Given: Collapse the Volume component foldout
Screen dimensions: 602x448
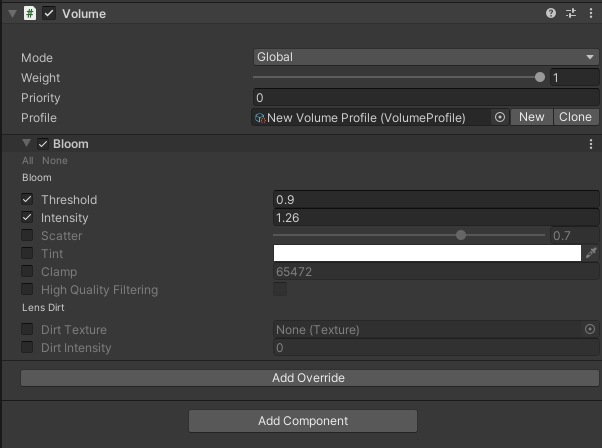Looking at the screenshot, I should (11, 14).
